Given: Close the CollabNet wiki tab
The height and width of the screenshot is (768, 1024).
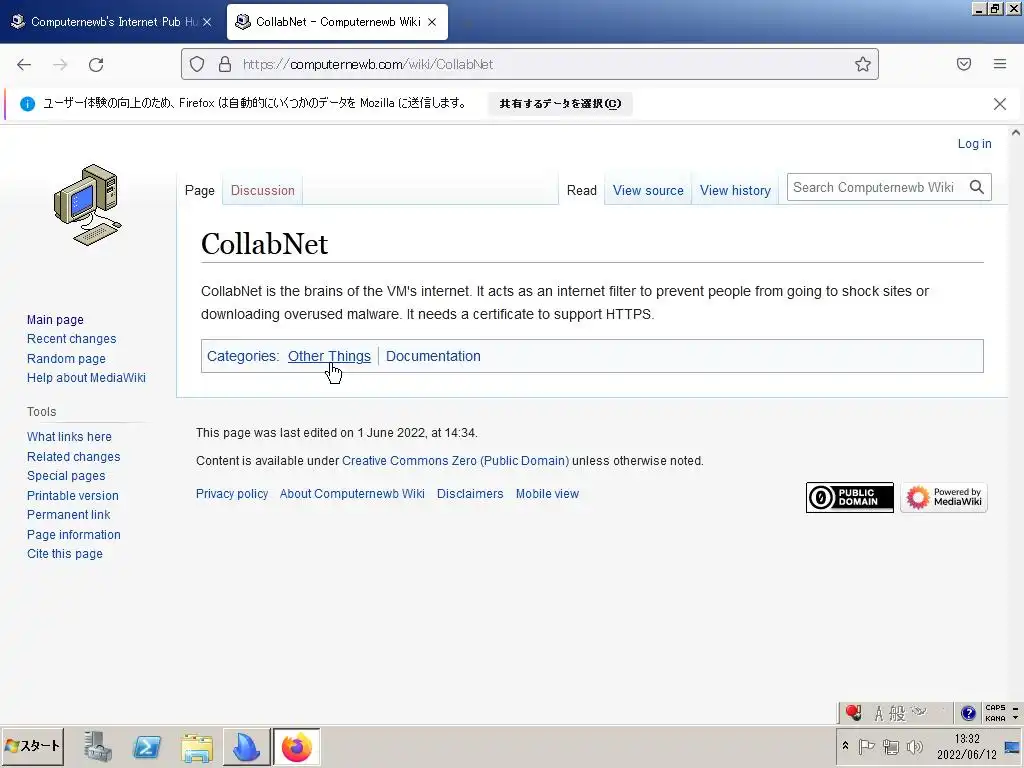Looking at the screenshot, I should [x=432, y=22].
